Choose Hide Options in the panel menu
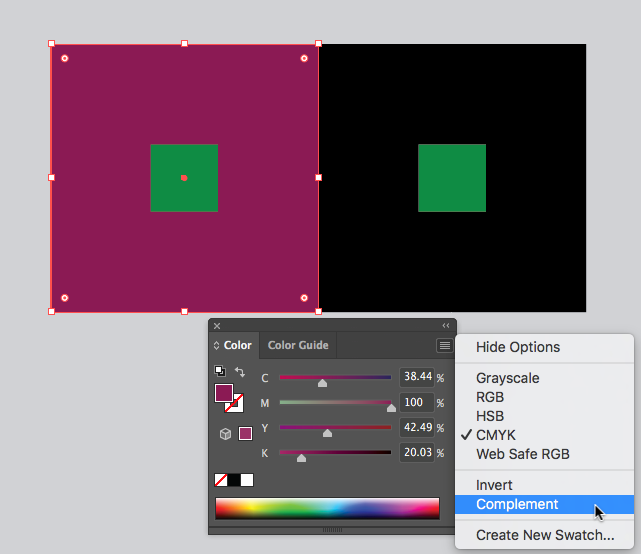The image size is (641, 554). tap(517, 347)
